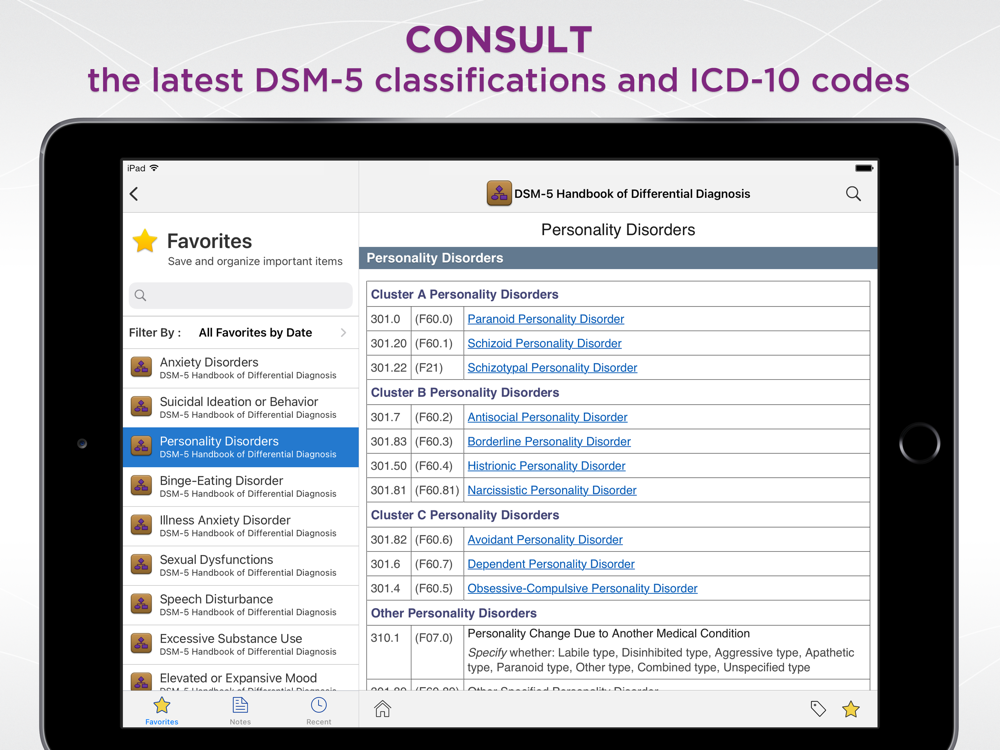1000x750 pixels.
Task: Open Sexual Dysfunctions favorite
Action: point(240,566)
